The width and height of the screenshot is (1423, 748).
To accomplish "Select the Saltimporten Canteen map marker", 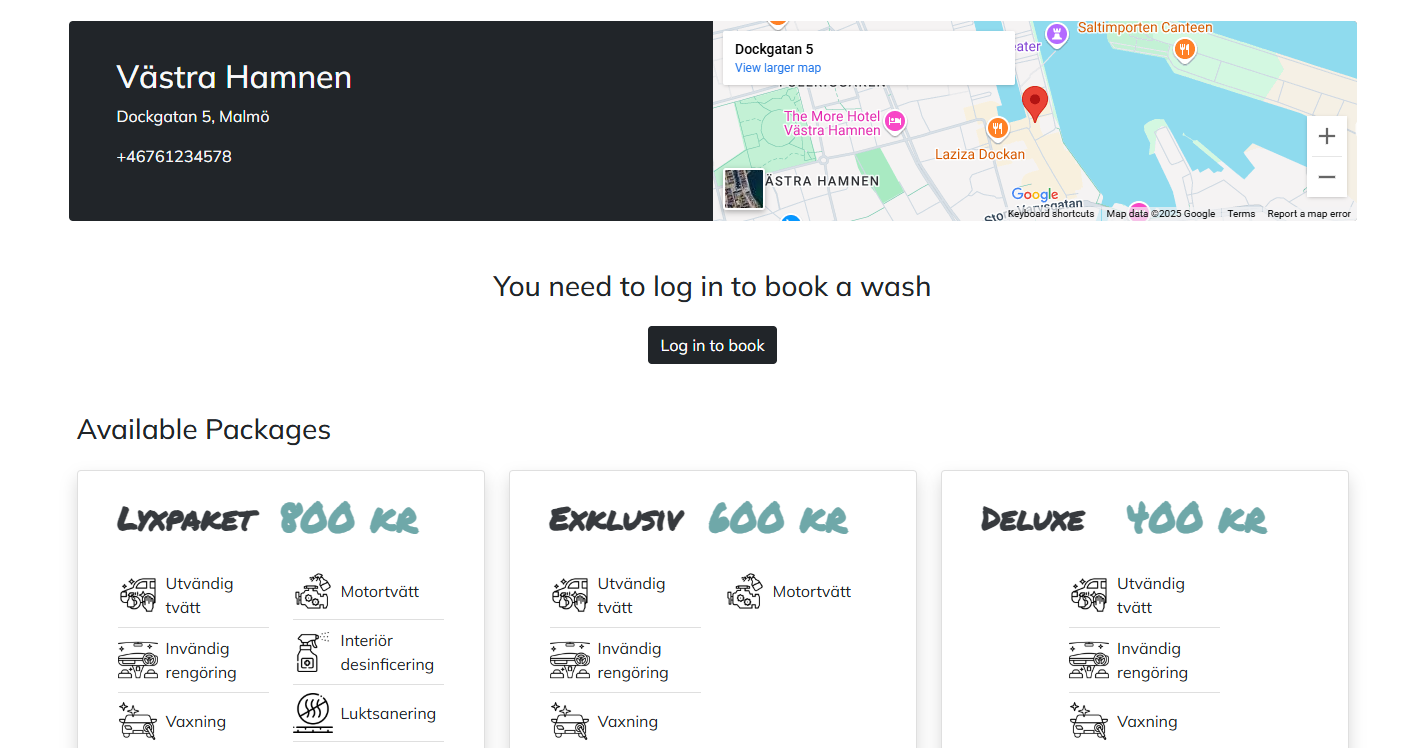I will click(x=1184, y=49).
